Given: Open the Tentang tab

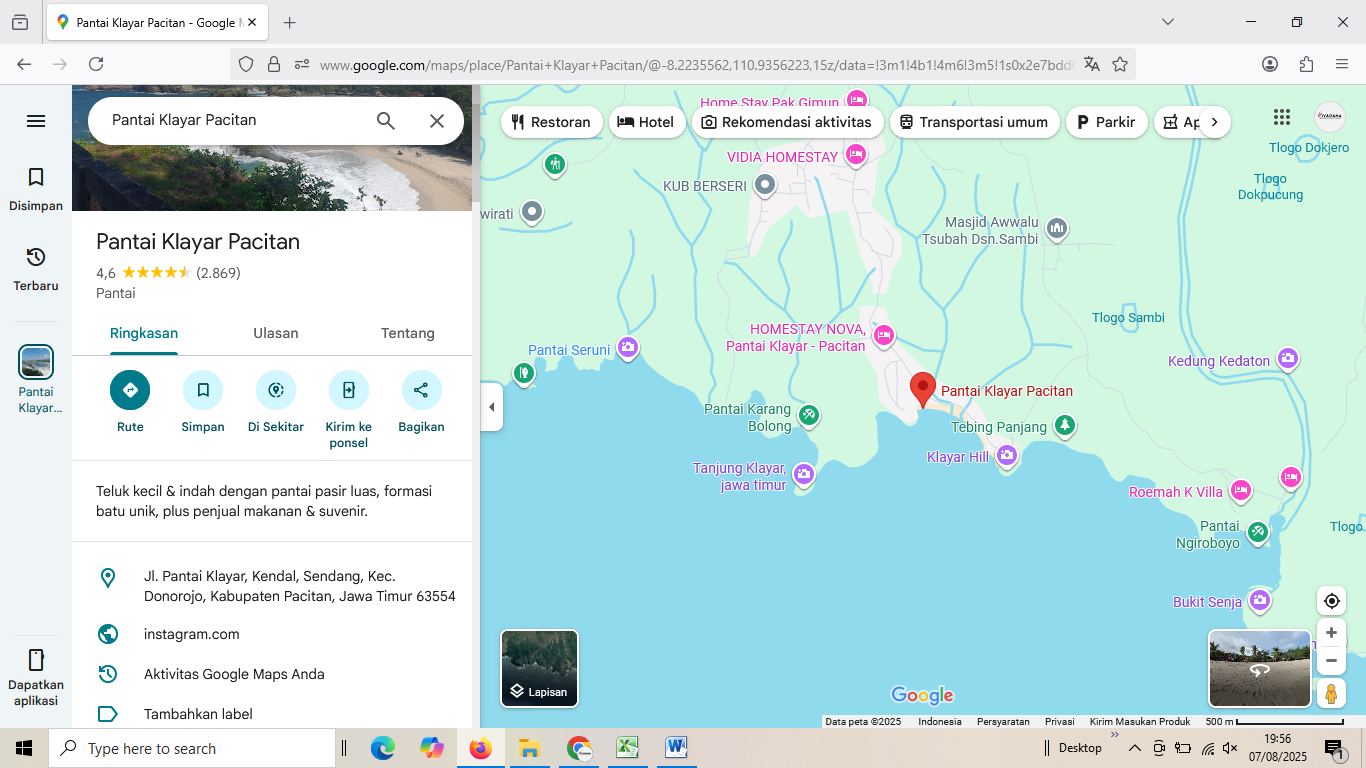Looking at the screenshot, I should [407, 333].
